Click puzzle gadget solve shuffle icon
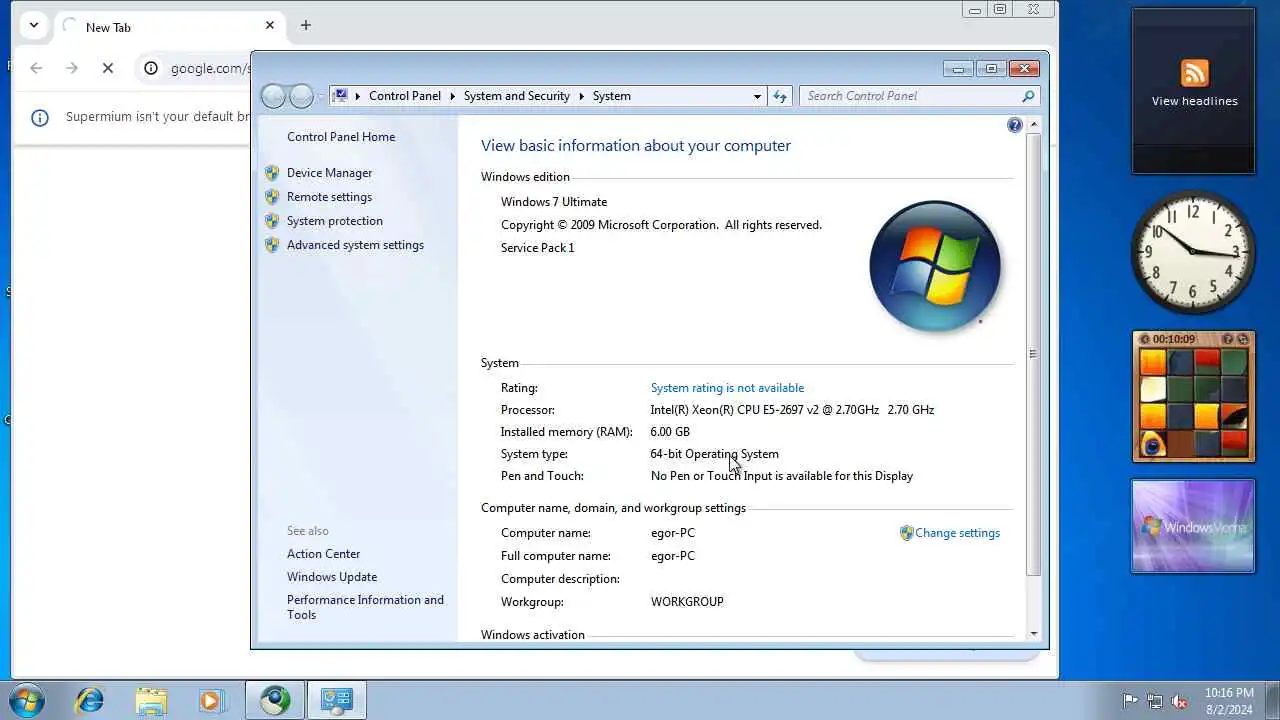The width and height of the screenshot is (1280, 720). coord(1243,339)
